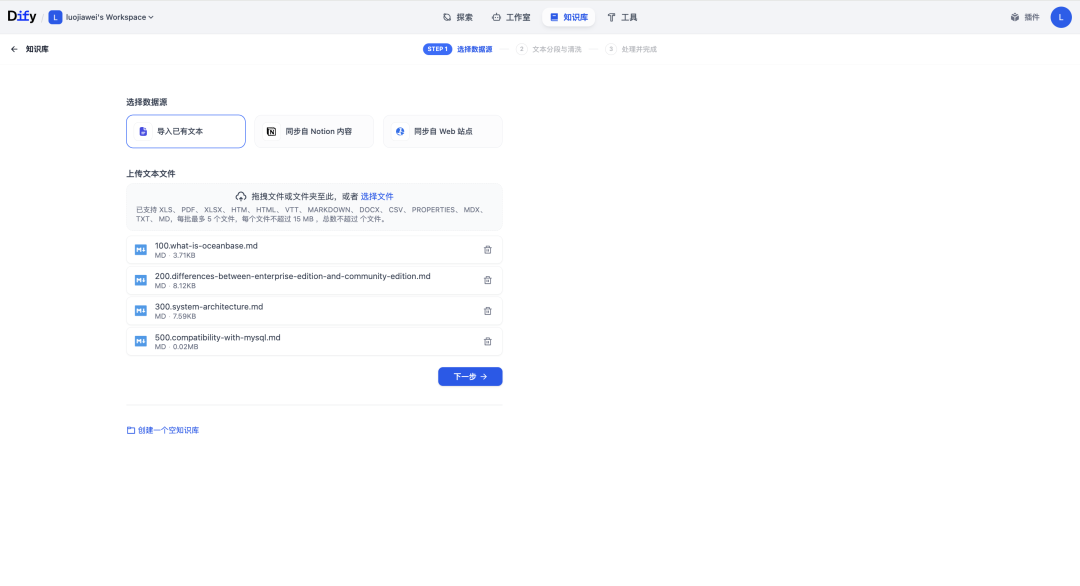Click the back arrow beside 知识库
1080x586 pixels.
coord(13,48)
